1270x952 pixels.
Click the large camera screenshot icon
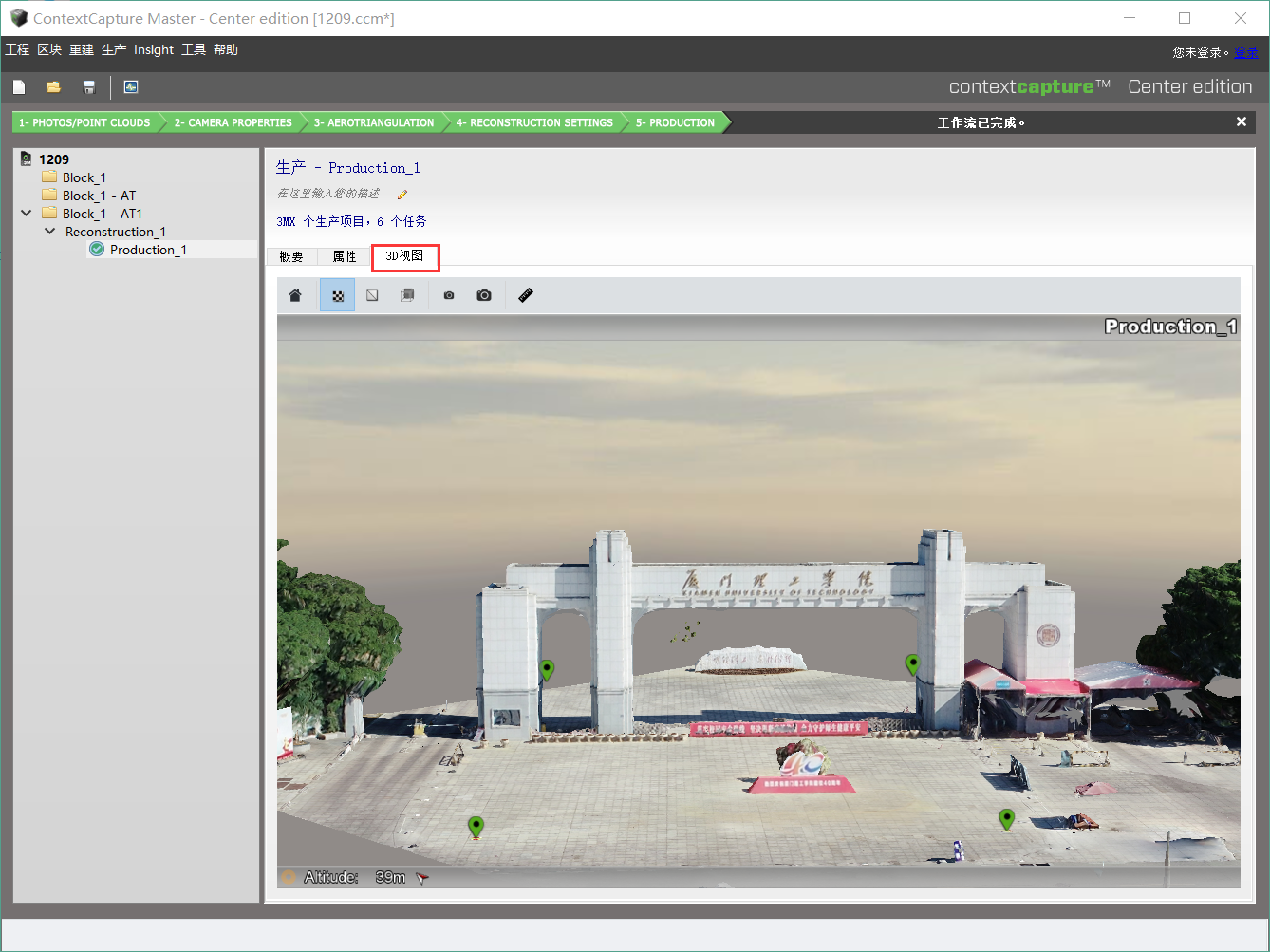point(484,295)
